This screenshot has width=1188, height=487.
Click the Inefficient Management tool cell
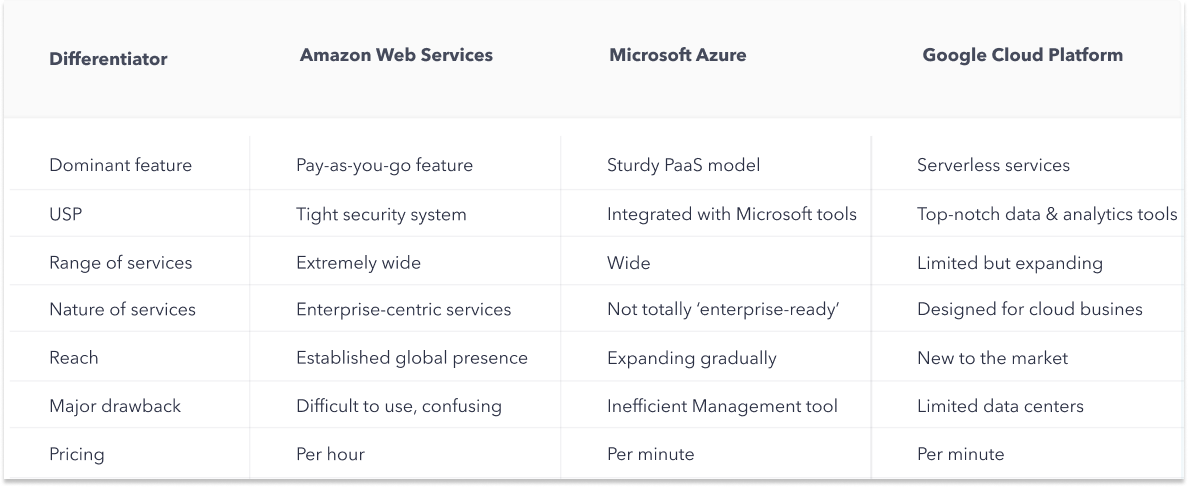722,406
